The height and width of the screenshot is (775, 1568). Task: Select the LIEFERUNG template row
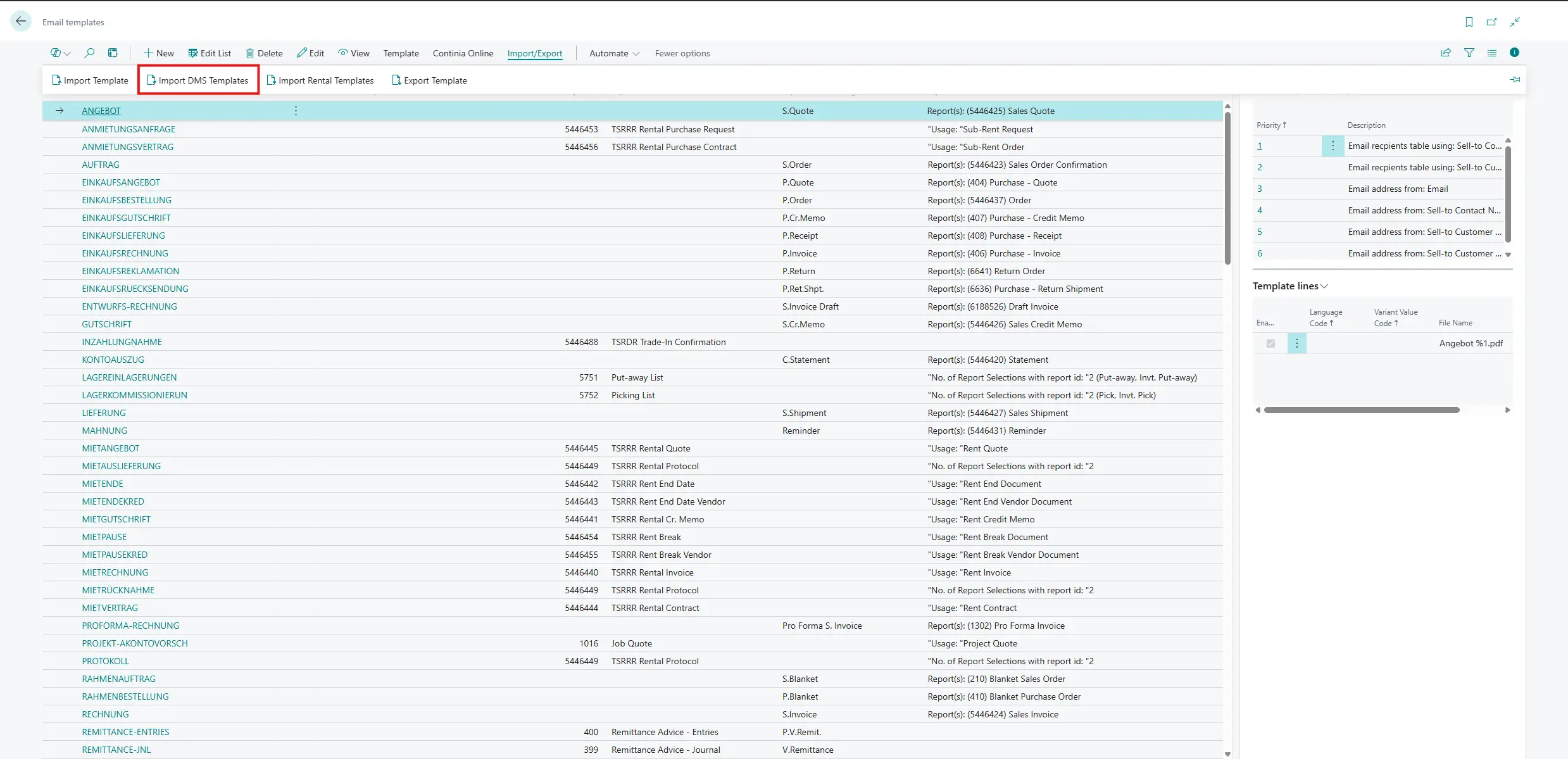[x=632, y=413]
